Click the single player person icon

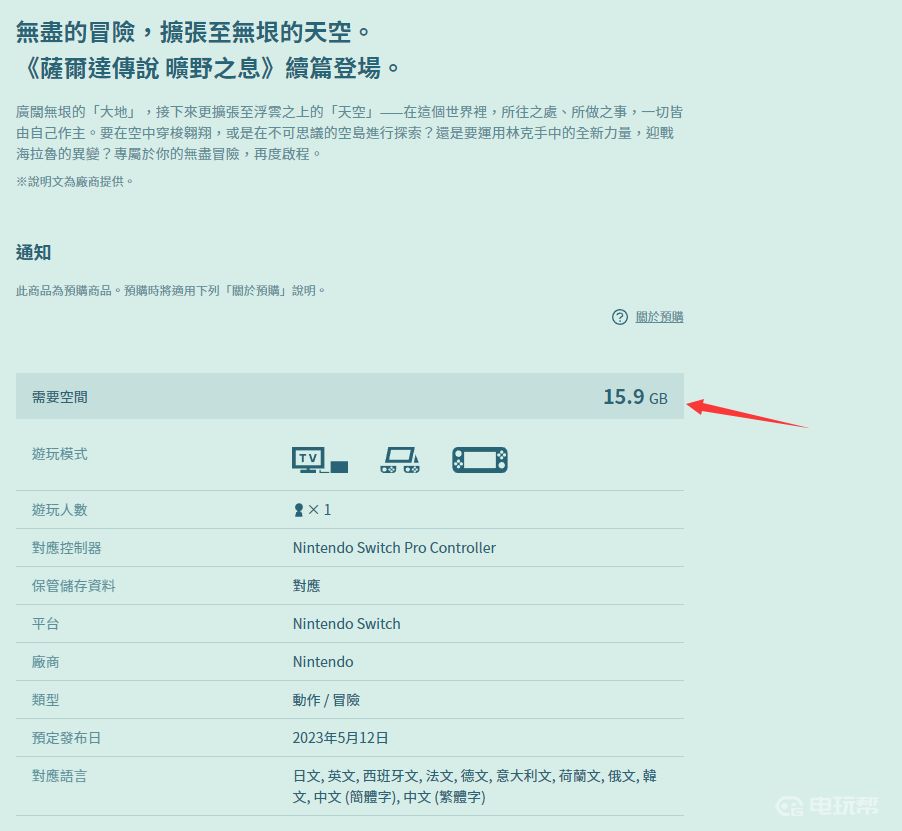coord(299,510)
